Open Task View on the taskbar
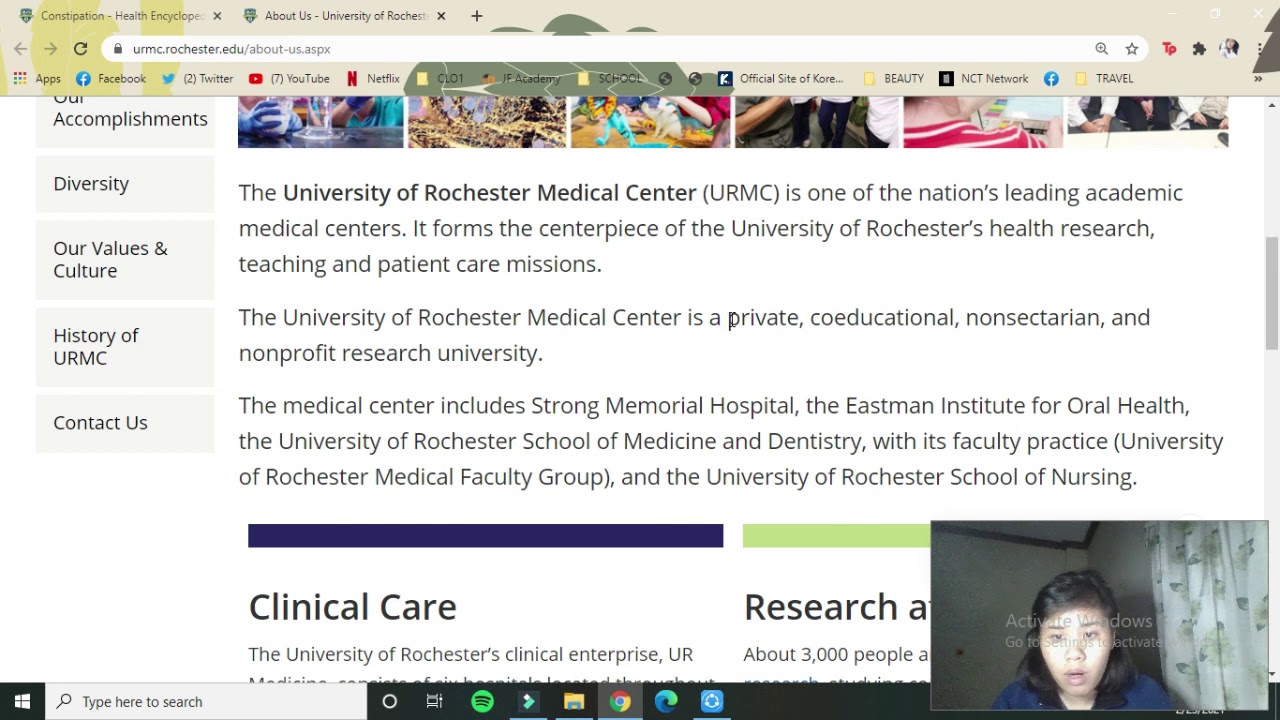 [435, 702]
